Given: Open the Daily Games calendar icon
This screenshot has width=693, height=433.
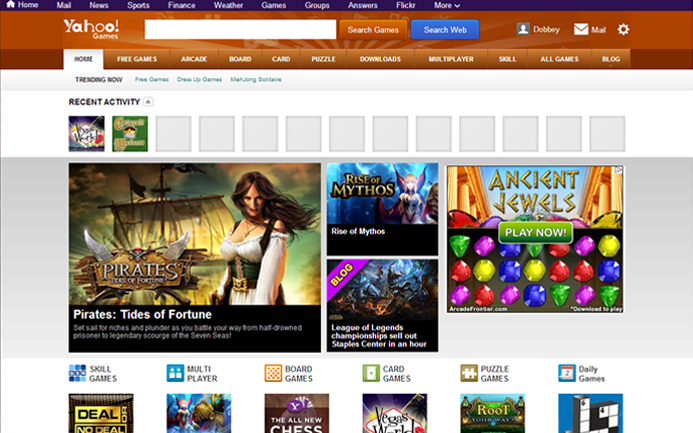Looking at the screenshot, I should click(x=567, y=373).
